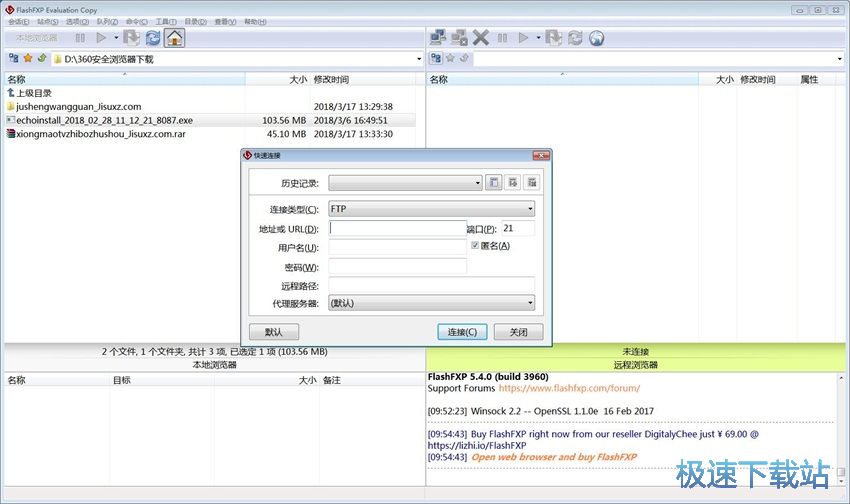This screenshot has width=850, height=504.
Task: Open the 命令(C) menu
Action: (137, 22)
